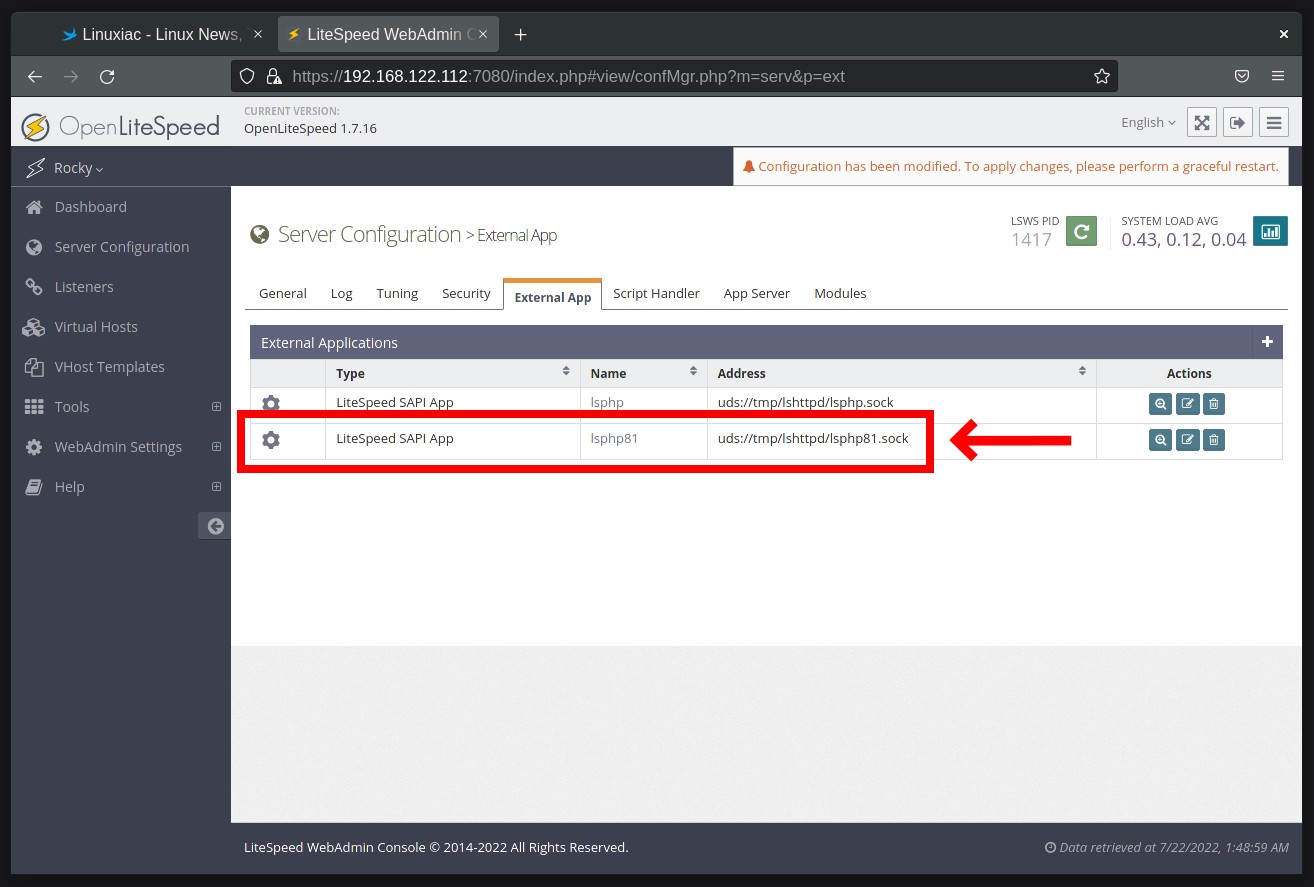This screenshot has width=1314, height=887.
Task: Open a new browser tab
Action: 520,34
